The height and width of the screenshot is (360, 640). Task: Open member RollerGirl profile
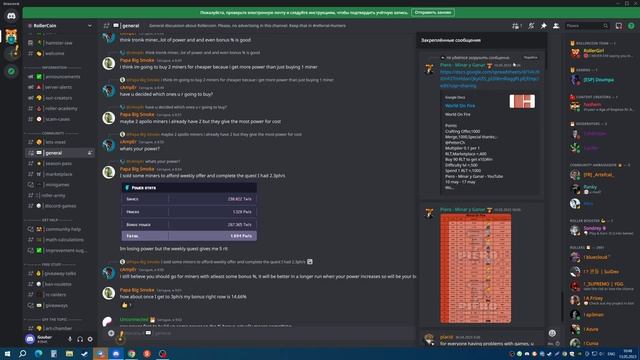(x=601, y=53)
